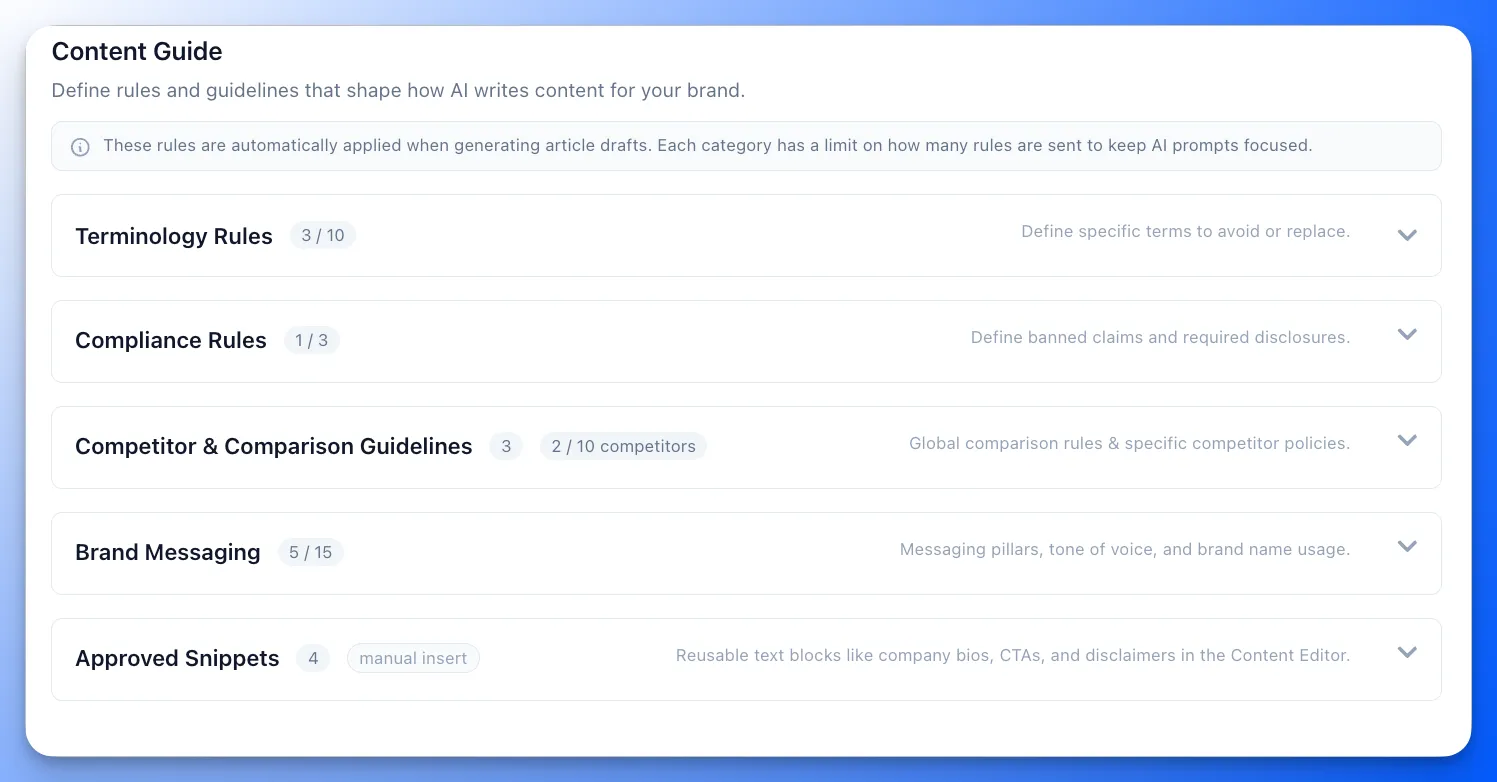Select the Terminology Rules header

tap(173, 236)
